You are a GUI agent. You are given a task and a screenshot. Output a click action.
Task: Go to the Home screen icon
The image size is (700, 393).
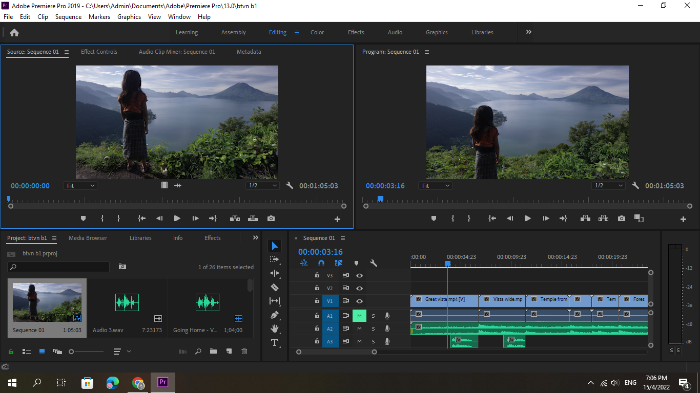(14, 33)
